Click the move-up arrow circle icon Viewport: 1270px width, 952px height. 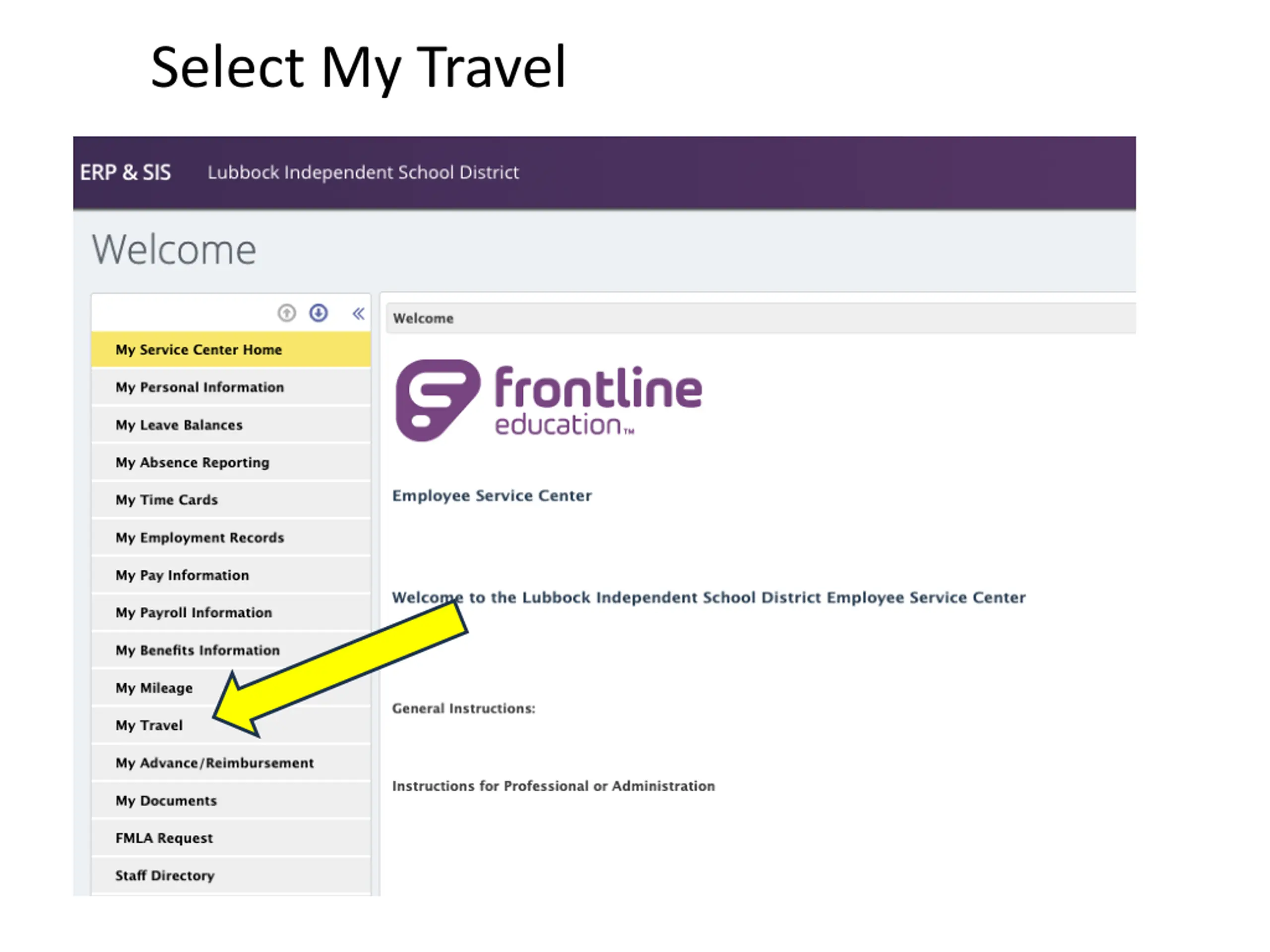click(287, 313)
